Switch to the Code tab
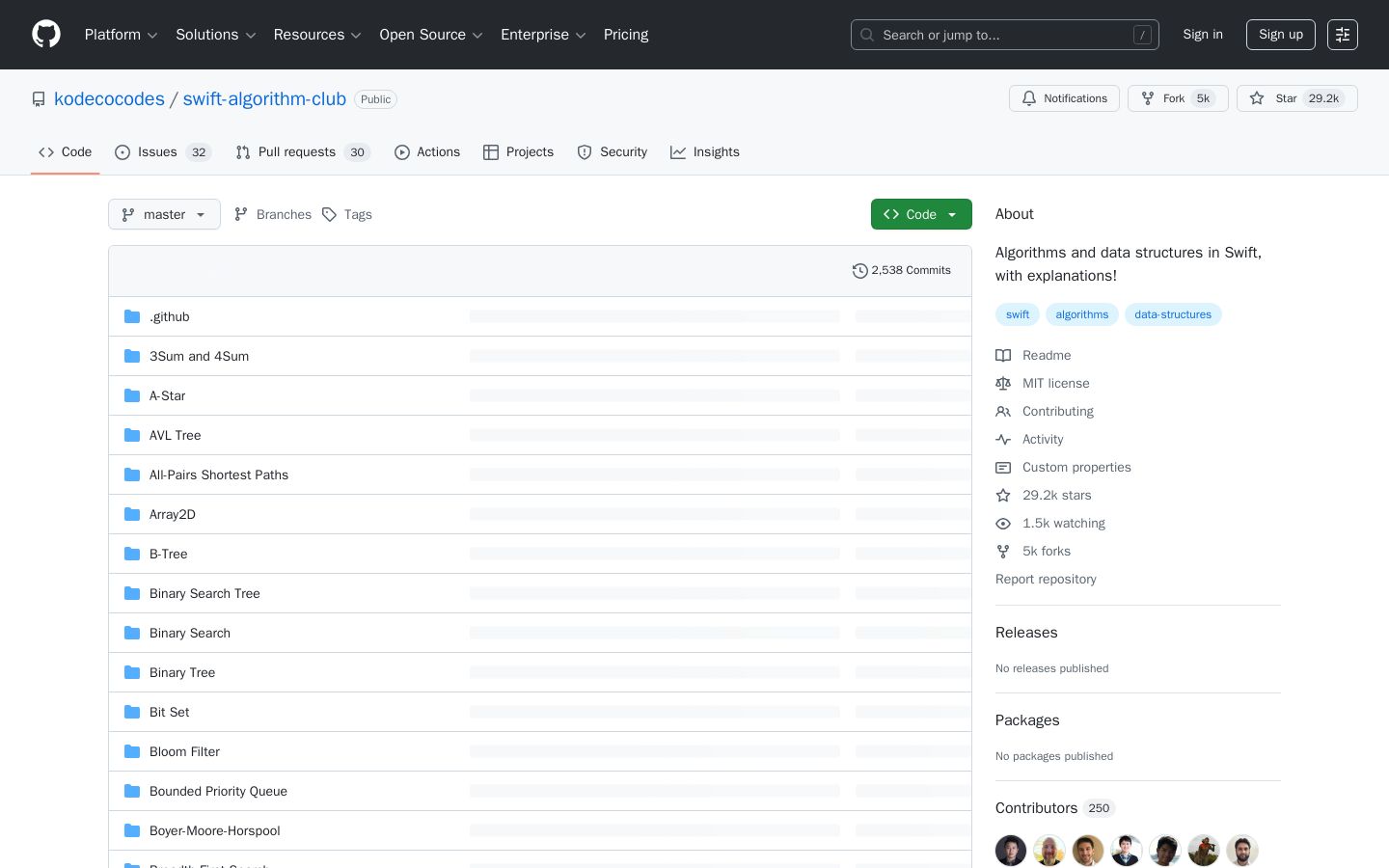This screenshot has width=1389, height=868. coord(66,152)
